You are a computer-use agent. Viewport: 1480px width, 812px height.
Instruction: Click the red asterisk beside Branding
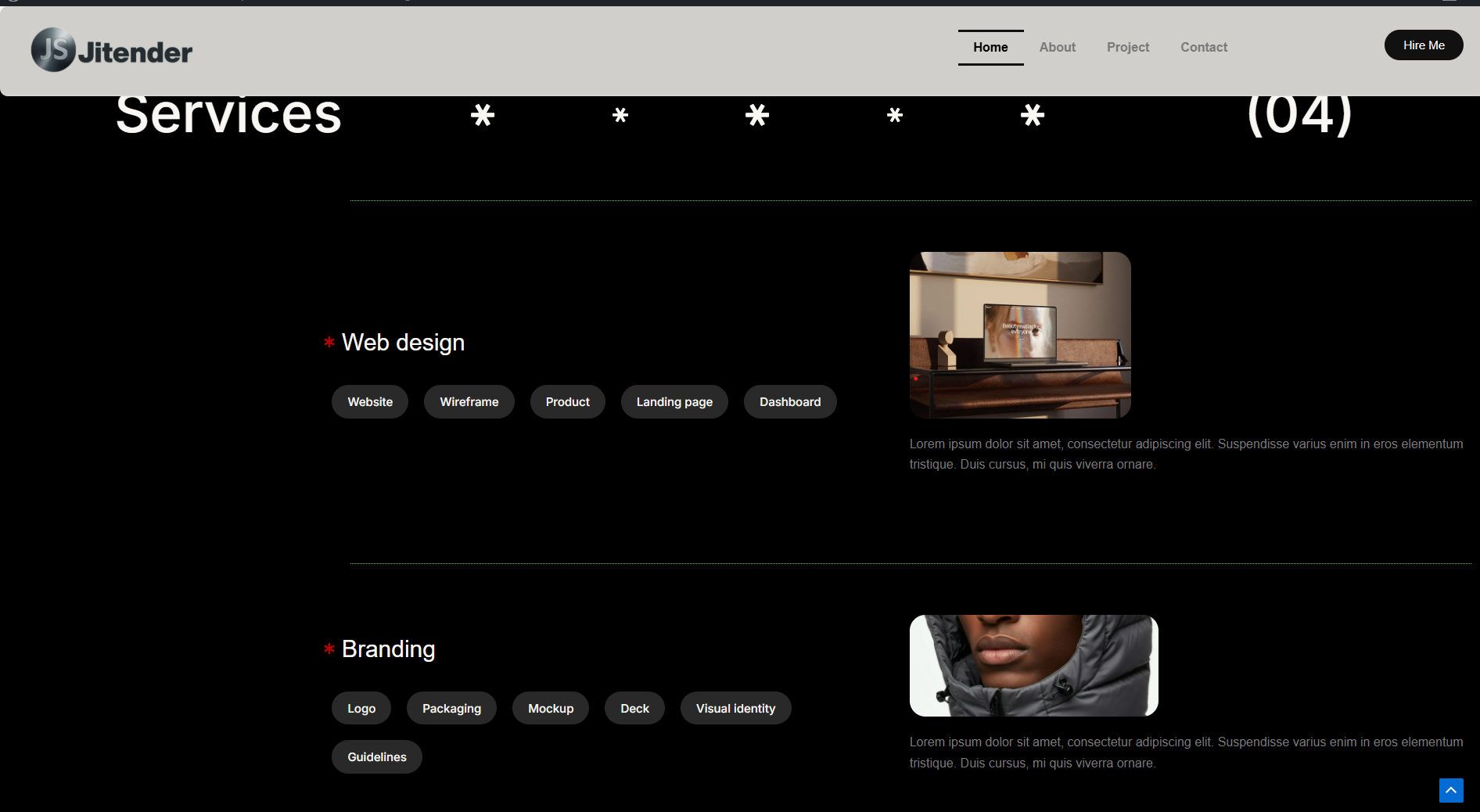[329, 649]
